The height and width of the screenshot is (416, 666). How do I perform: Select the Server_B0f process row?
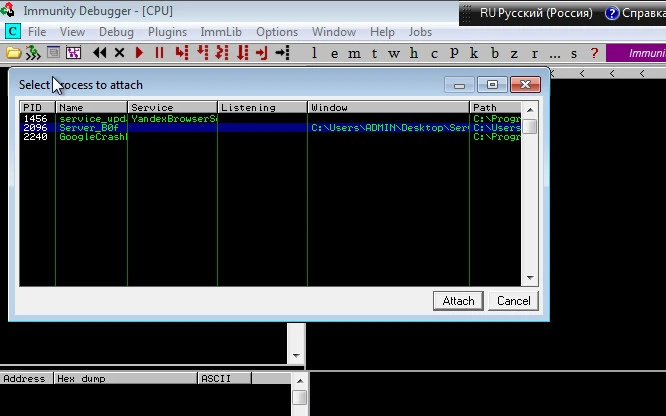(270, 127)
